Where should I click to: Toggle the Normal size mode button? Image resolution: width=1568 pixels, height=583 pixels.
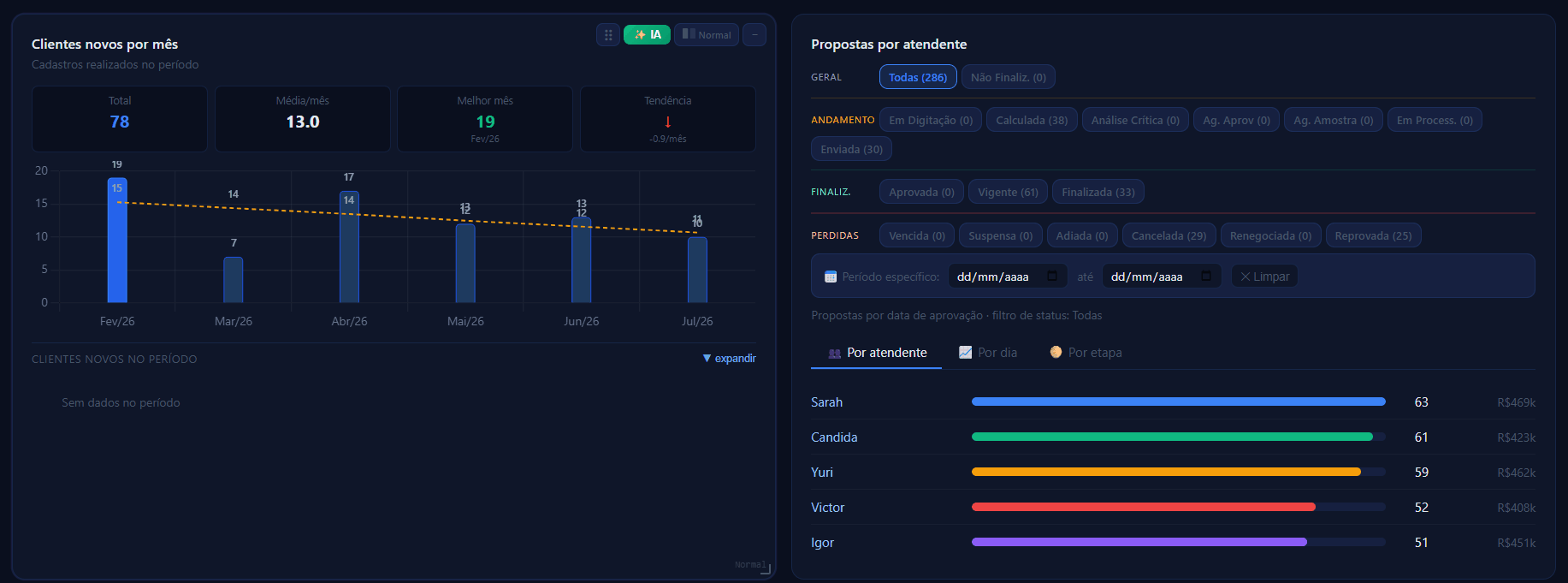point(707,35)
